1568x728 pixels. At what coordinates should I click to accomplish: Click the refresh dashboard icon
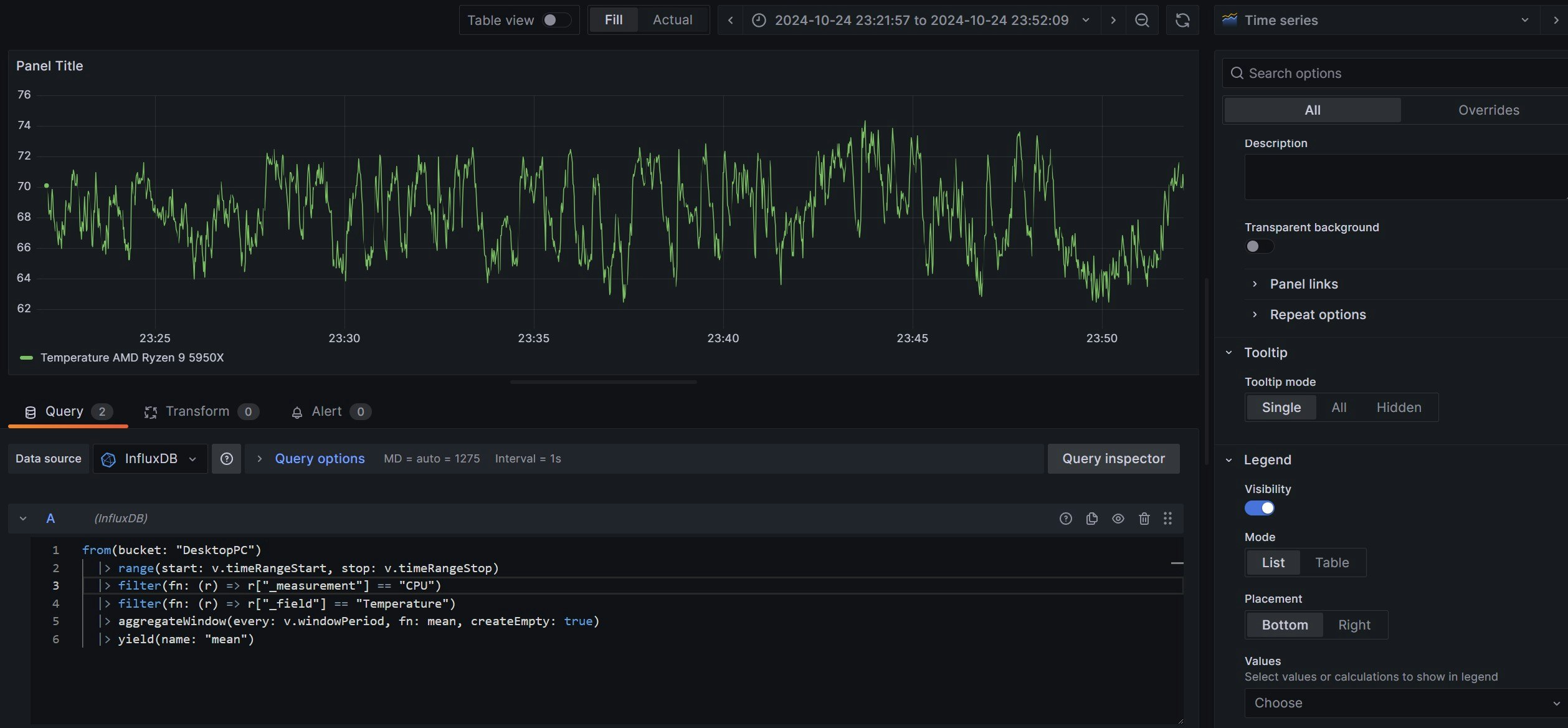[x=1182, y=20]
